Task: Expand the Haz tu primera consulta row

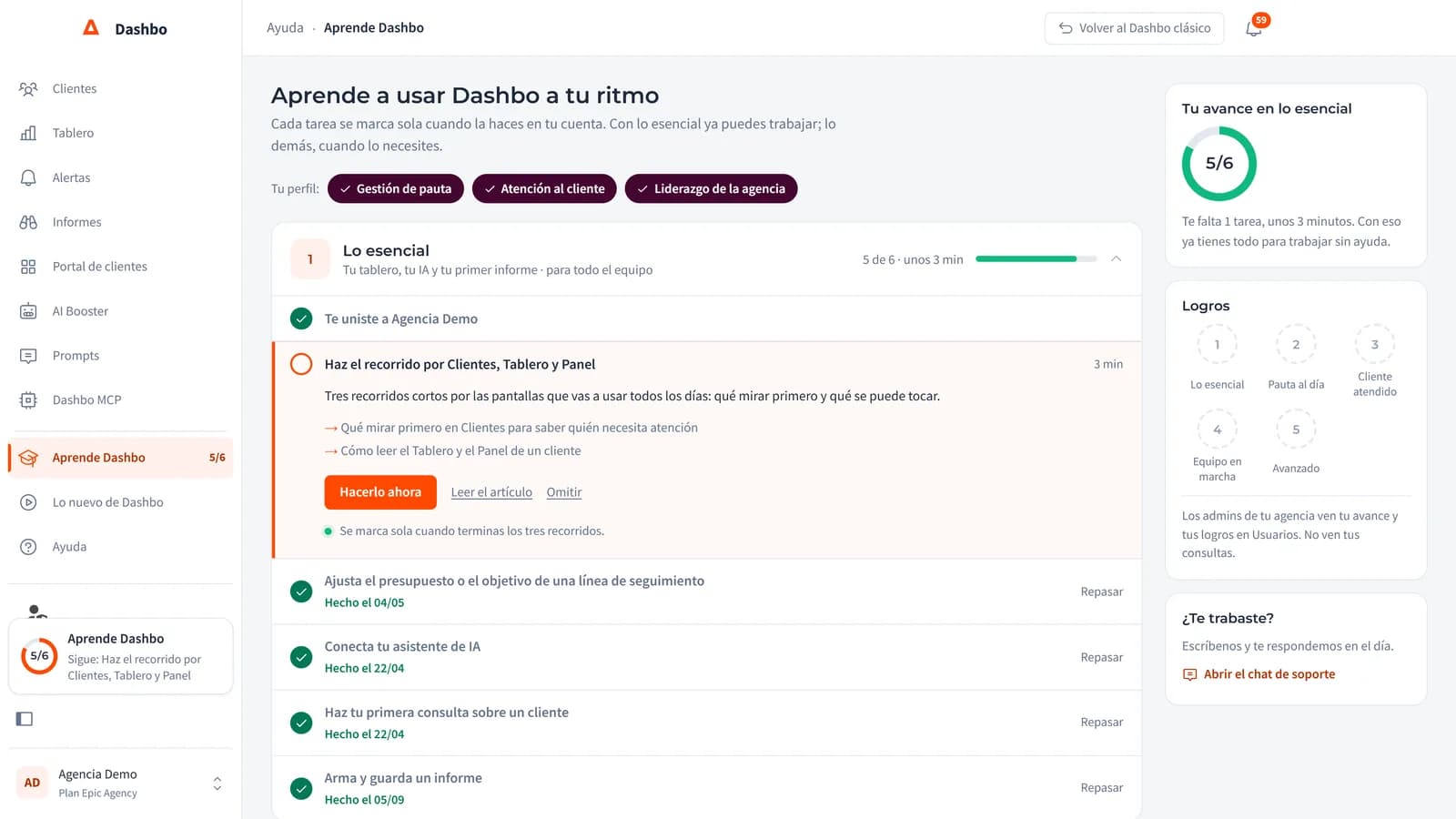Action: coord(706,723)
